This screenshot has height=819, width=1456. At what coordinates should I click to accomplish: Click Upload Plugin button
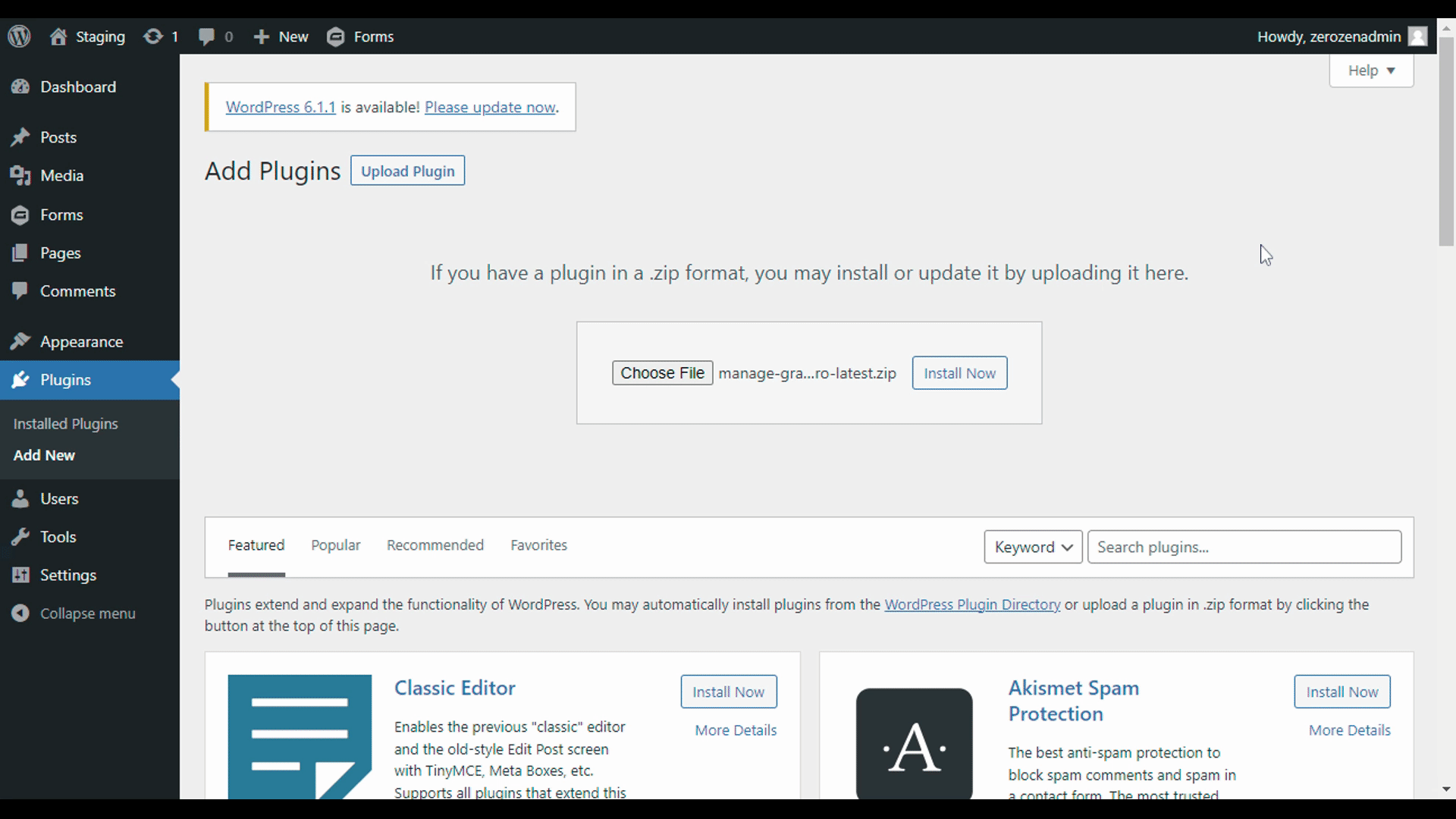pyautogui.click(x=408, y=171)
